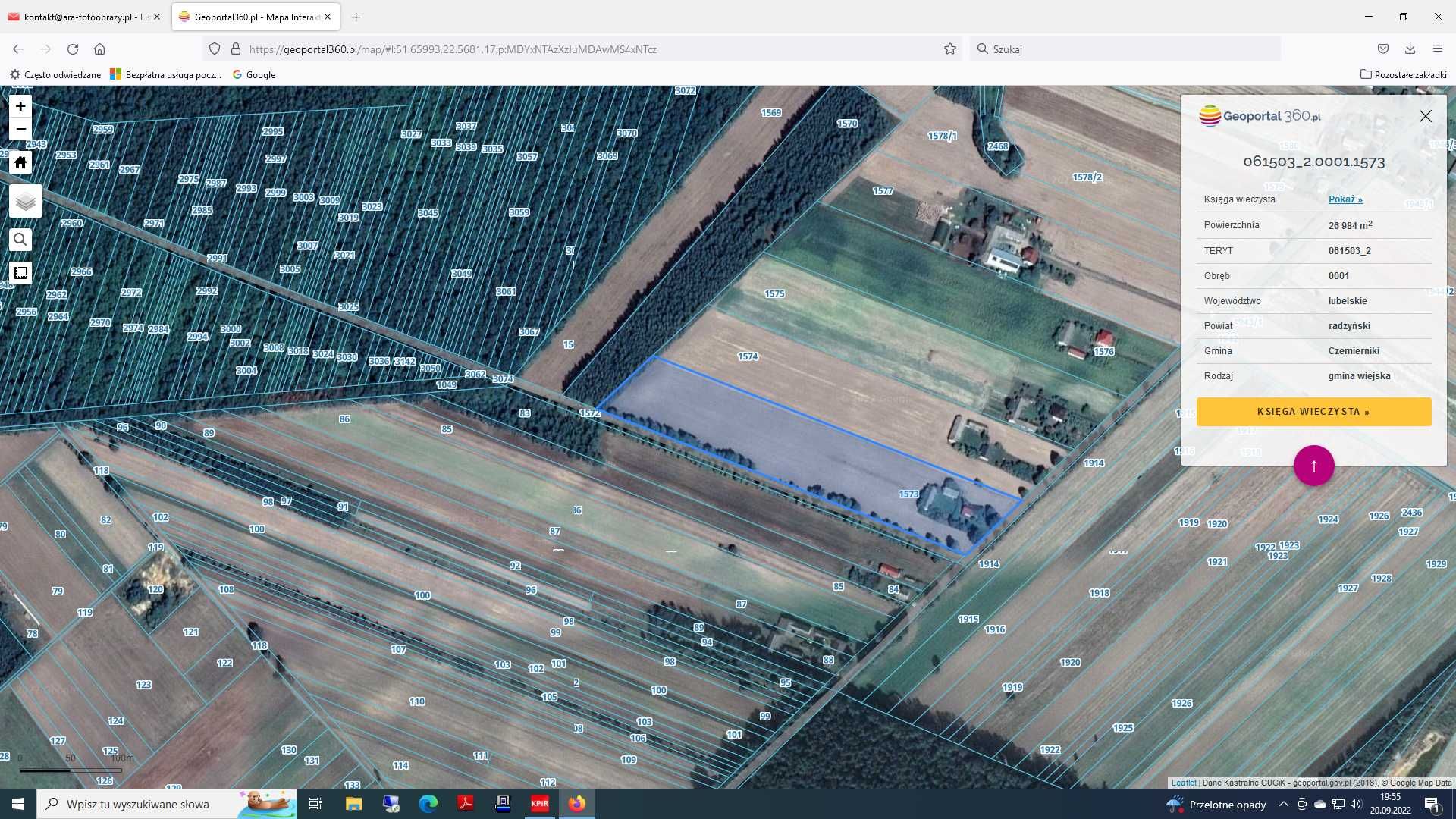Open 'Często odwiedzane' bookmarks folder
1456x819 pixels.
(55, 74)
